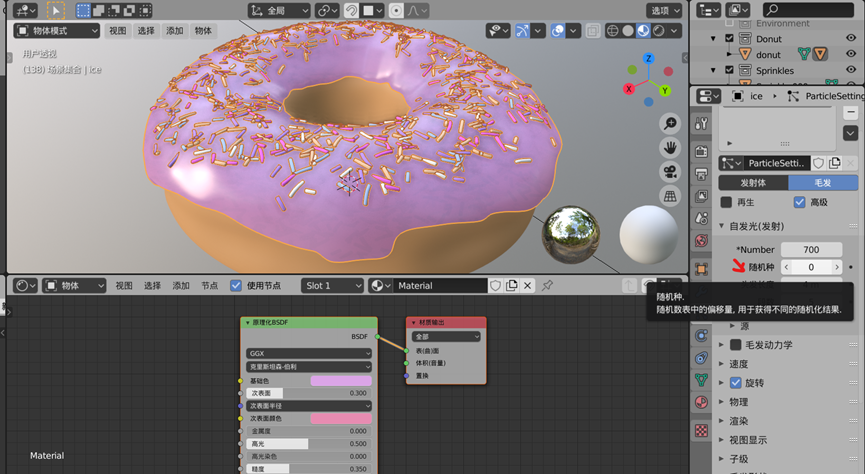This screenshot has height=474, width=865.
Task: Open the 选项 options dropdown
Action: pos(664,10)
